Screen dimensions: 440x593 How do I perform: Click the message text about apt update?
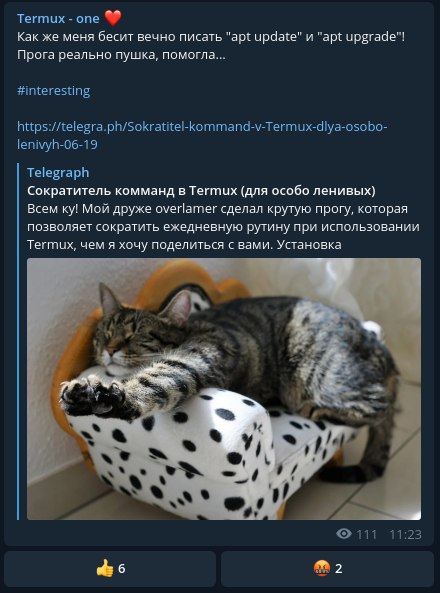(211, 37)
